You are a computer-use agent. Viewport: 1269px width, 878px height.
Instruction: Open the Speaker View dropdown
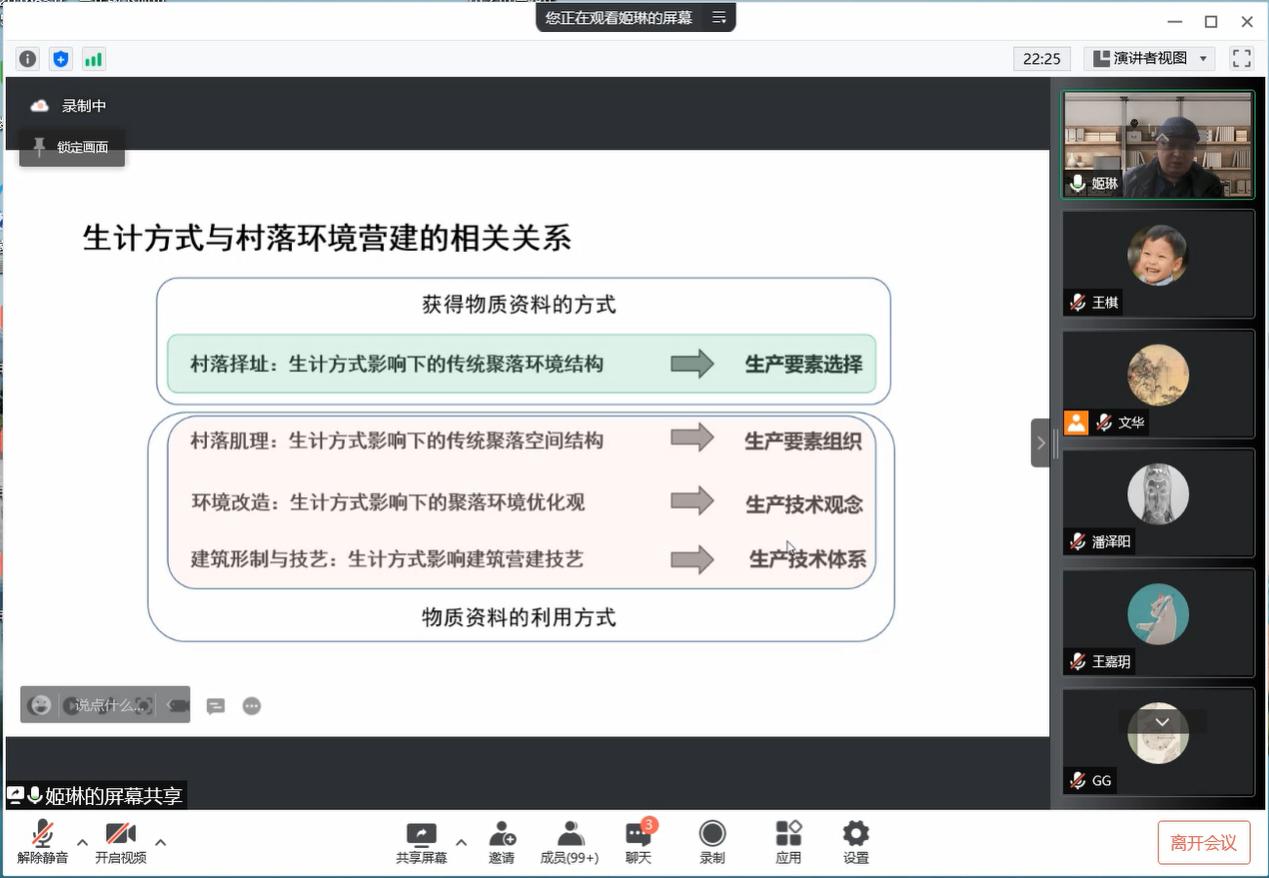click(1150, 59)
